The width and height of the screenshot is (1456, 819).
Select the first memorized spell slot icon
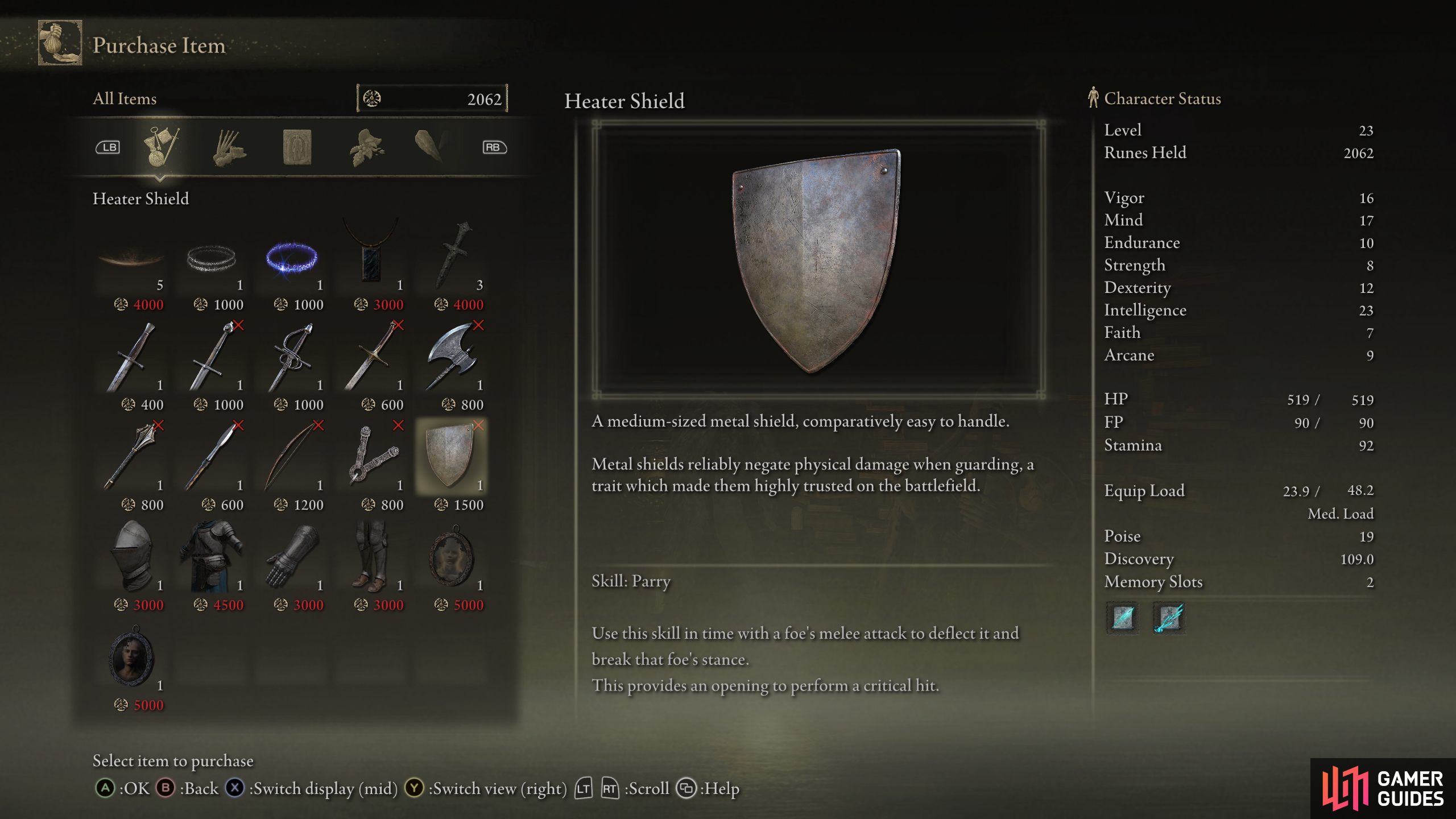1123,618
